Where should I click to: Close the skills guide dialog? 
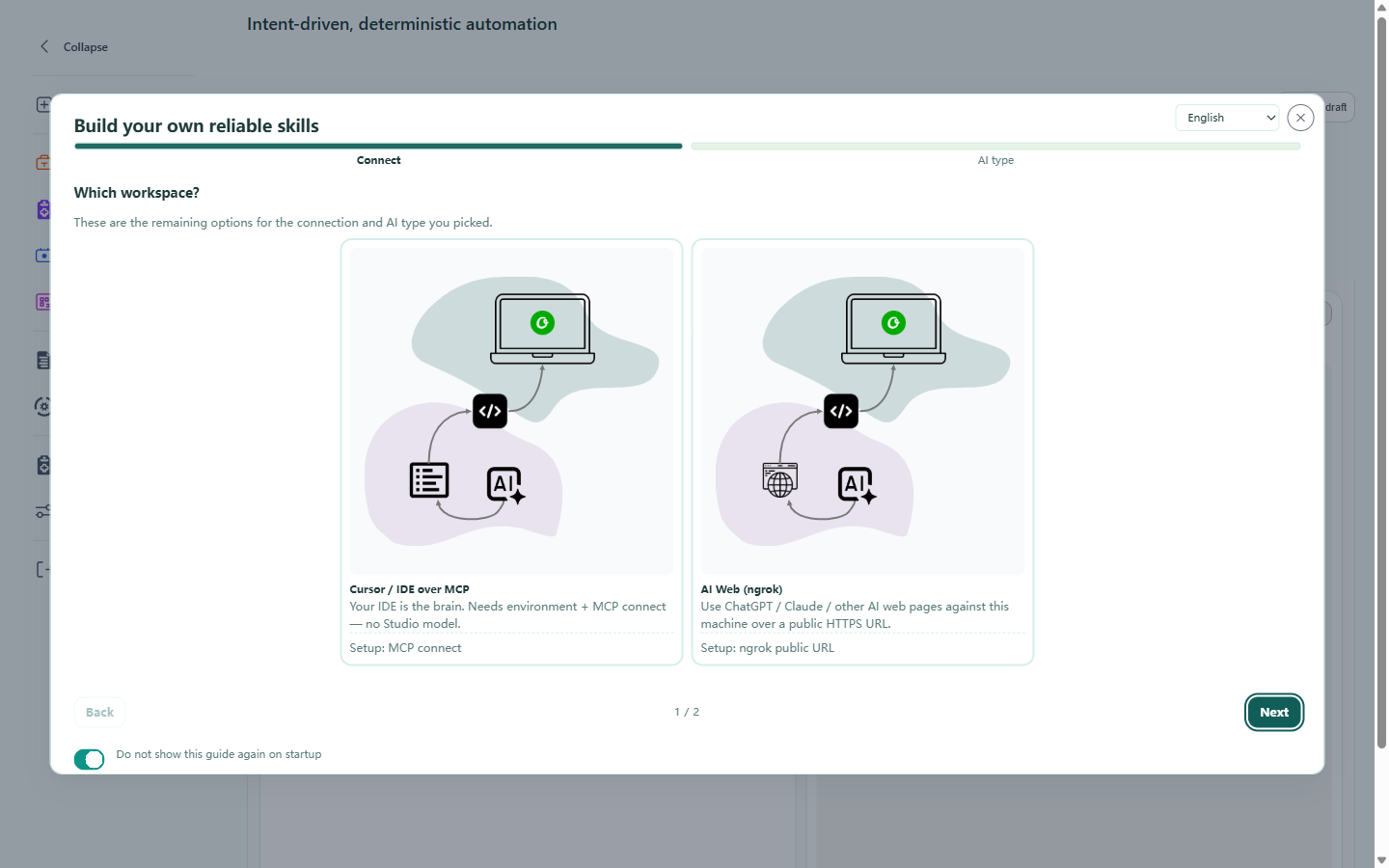(x=1300, y=118)
